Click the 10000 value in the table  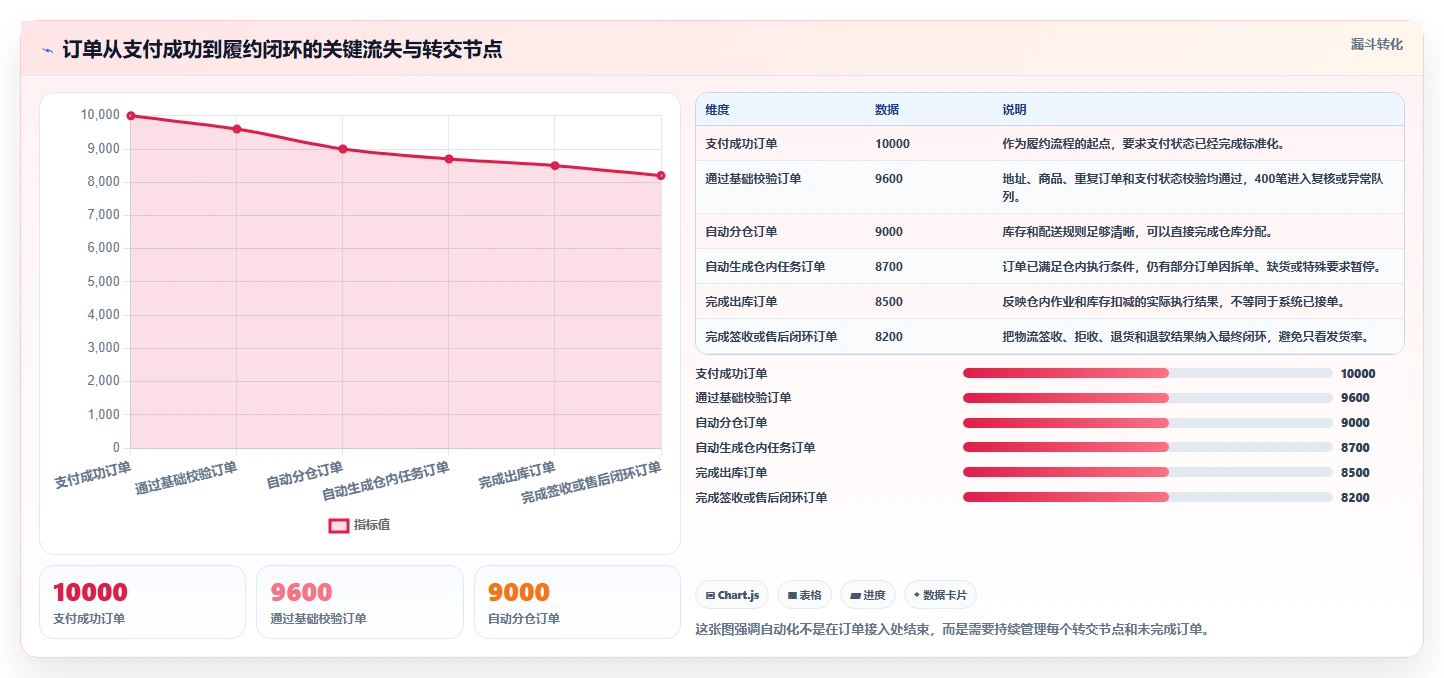coord(892,144)
